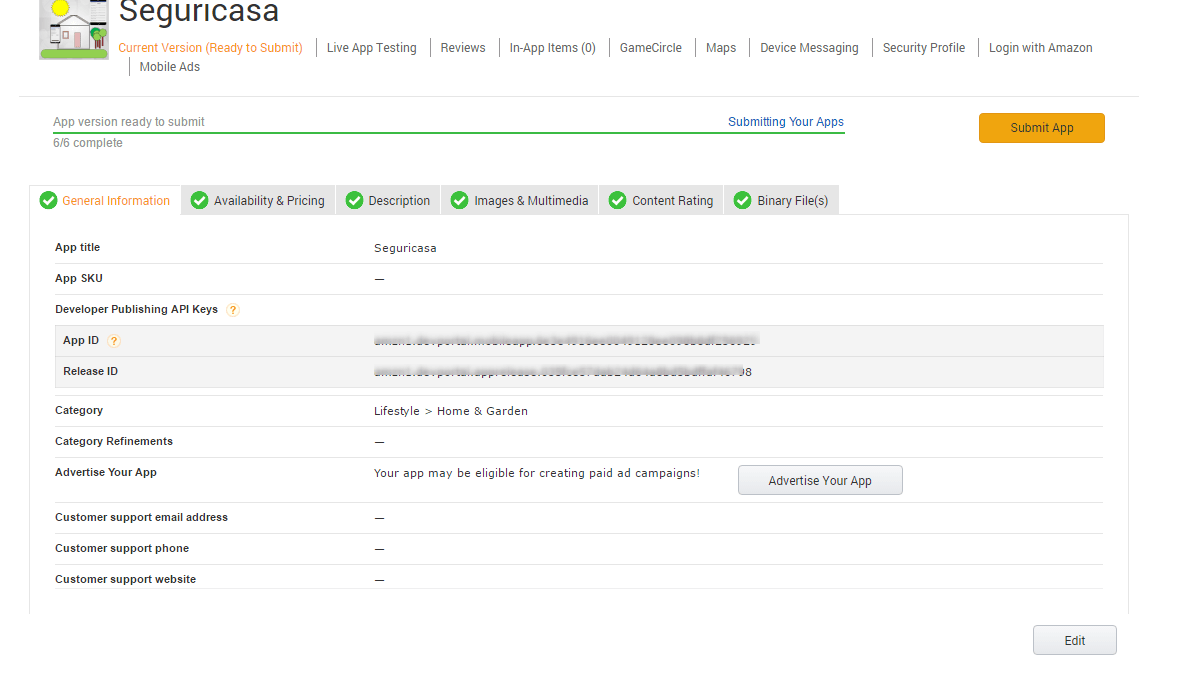Click the green checkmark on Availability & Pricing
The image size is (1186, 688).
(x=200, y=201)
